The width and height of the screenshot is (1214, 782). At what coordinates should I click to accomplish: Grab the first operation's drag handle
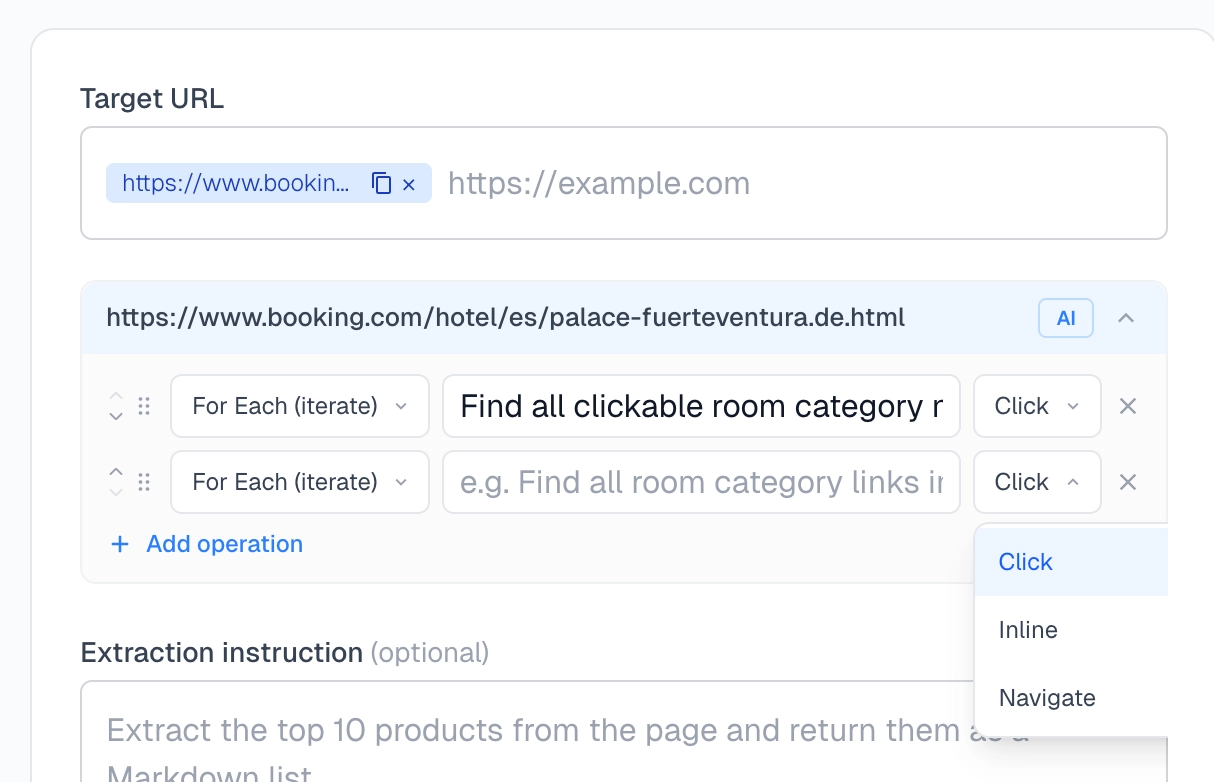[x=144, y=406]
